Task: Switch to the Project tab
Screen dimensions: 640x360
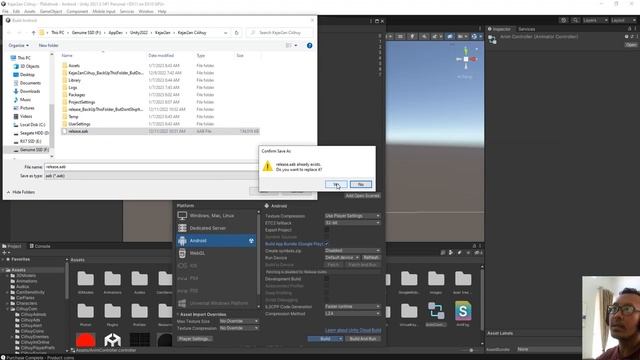Action: (x=12, y=246)
